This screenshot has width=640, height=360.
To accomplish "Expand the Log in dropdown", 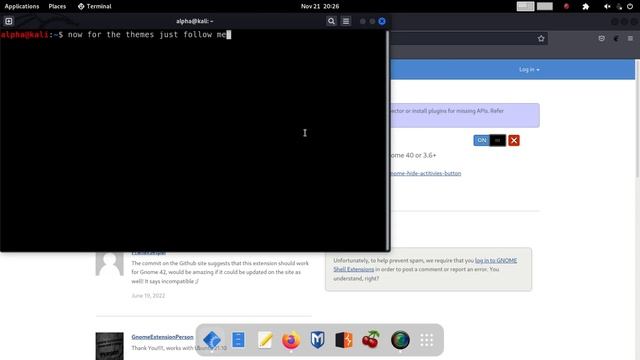I will [529, 69].
